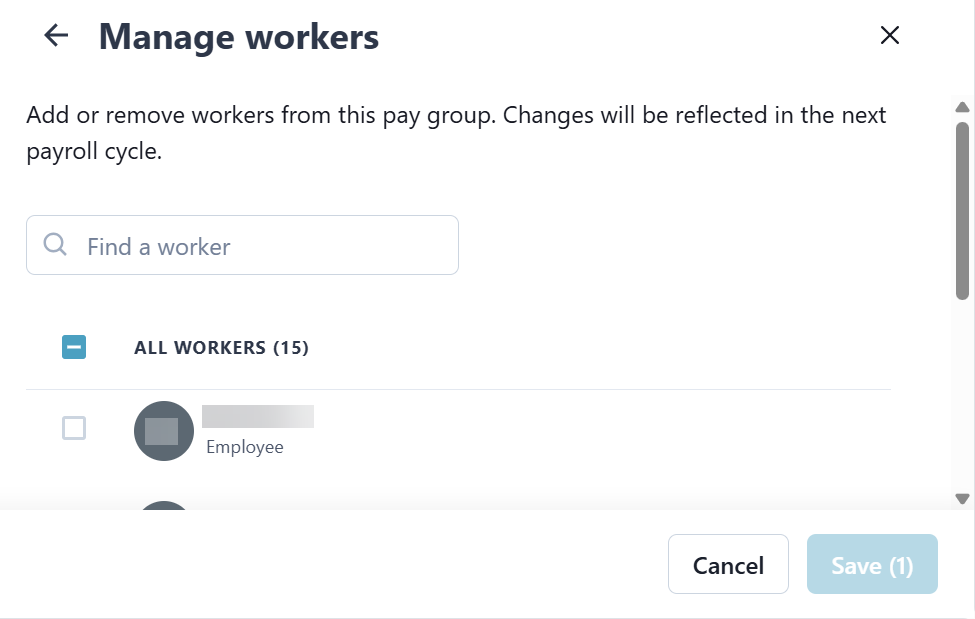Save the one selected worker change
The height and width of the screenshot is (619, 975).
(872, 565)
